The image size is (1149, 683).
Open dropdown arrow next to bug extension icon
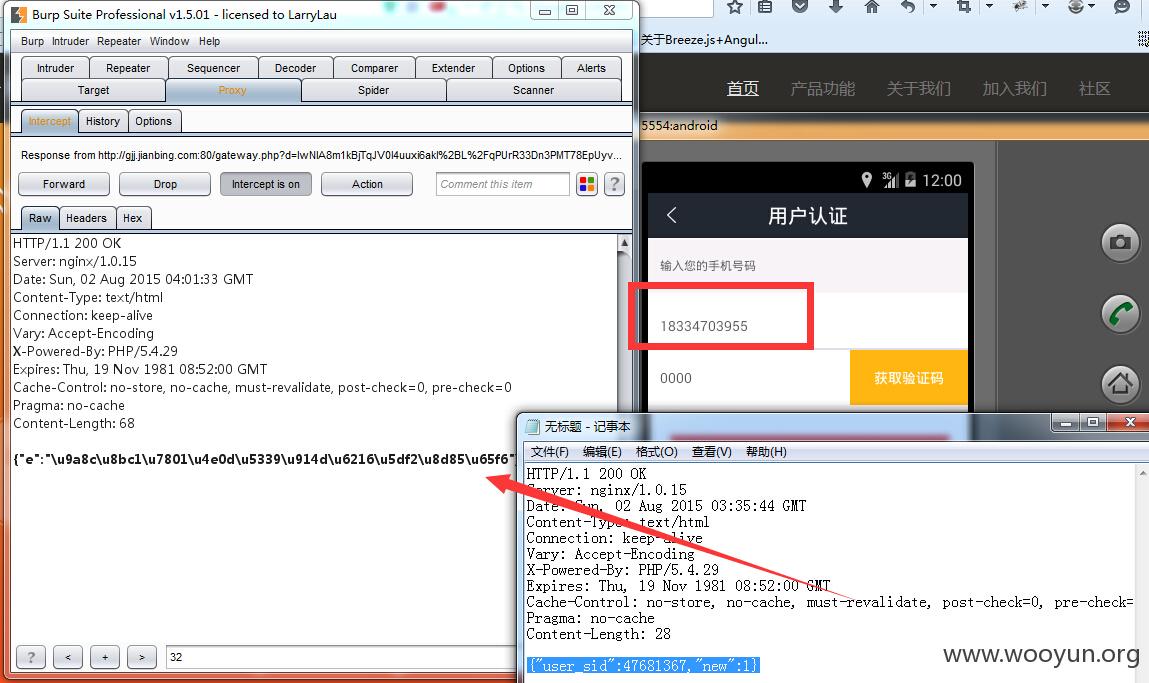pyautogui.click(x=1045, y=7)
